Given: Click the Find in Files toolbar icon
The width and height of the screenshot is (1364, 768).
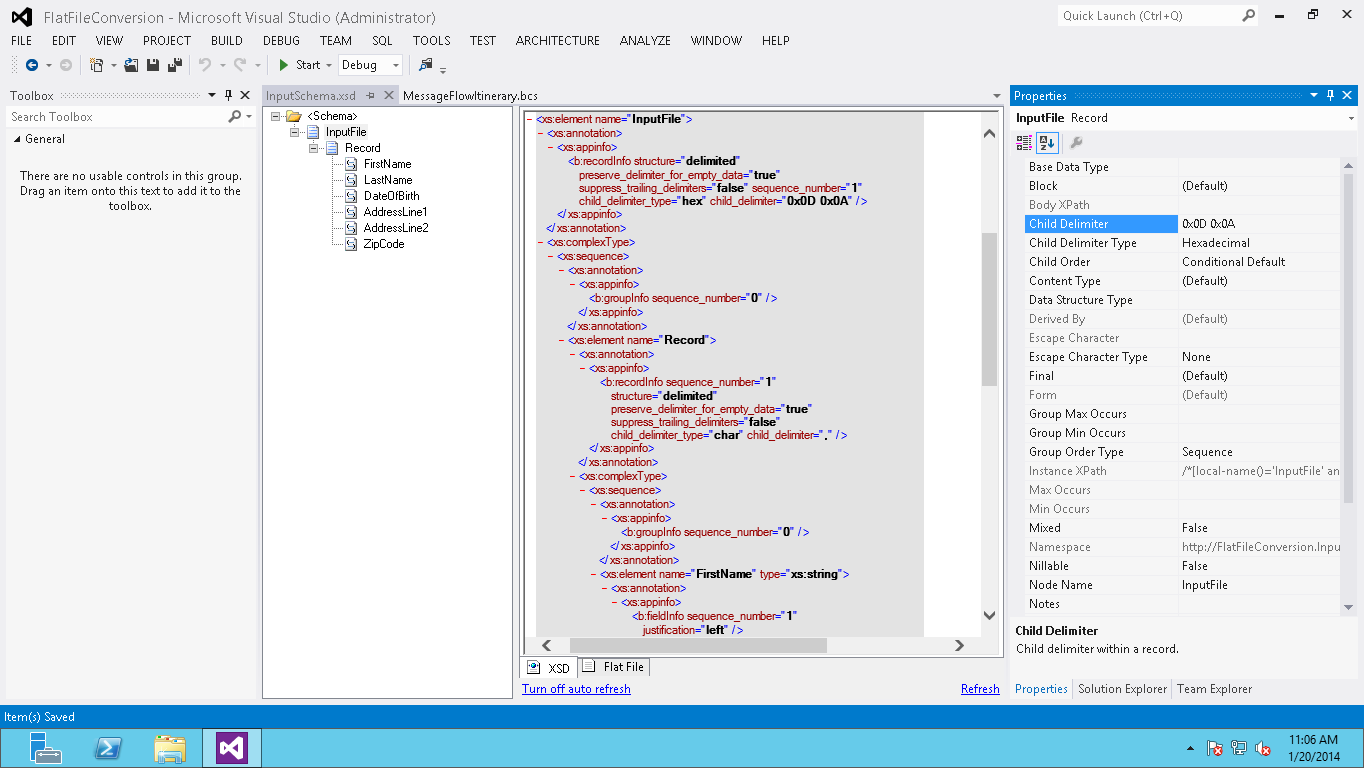Looking at the screenshot, I should 426,65.
